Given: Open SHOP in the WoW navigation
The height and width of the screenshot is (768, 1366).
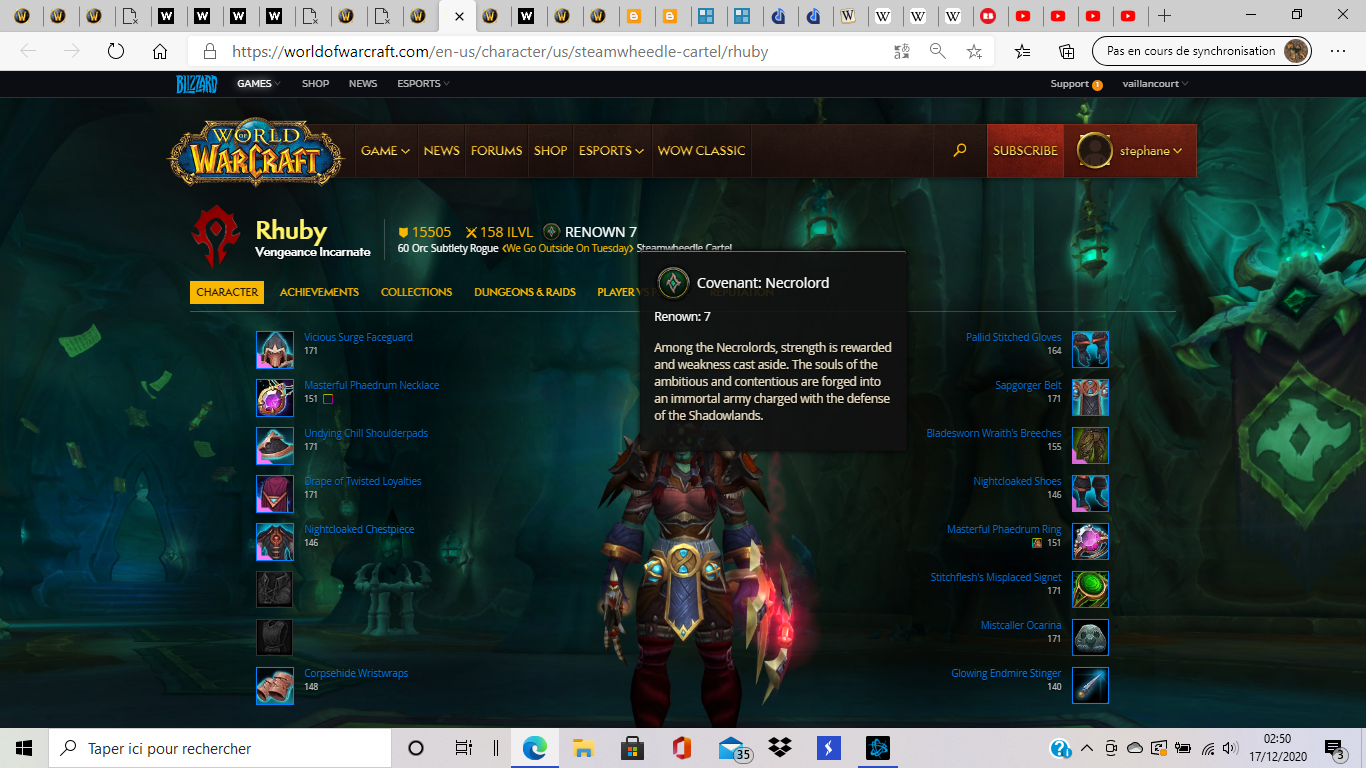Looking at the screenshot, I should (551, 151).
